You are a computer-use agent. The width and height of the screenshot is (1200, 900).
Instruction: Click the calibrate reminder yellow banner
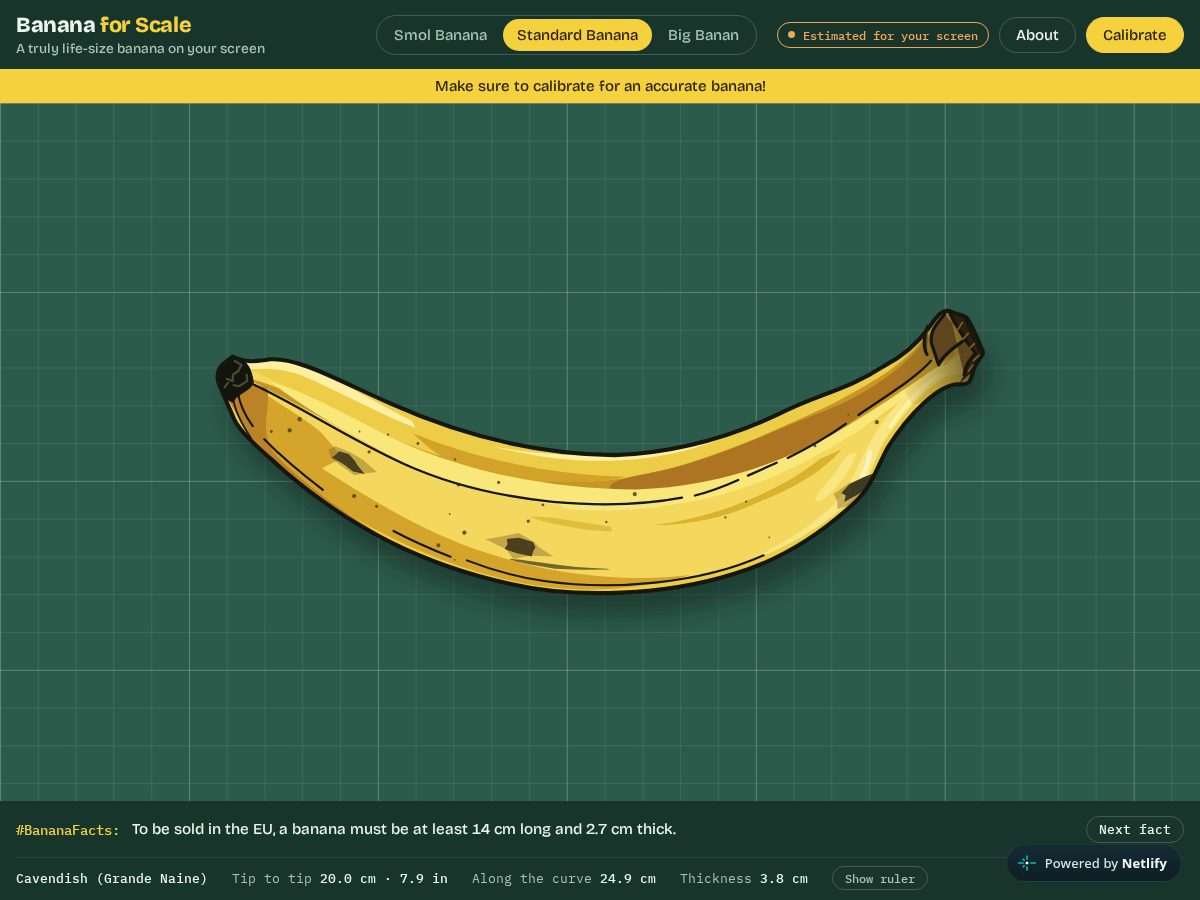(x=600, y=86)
